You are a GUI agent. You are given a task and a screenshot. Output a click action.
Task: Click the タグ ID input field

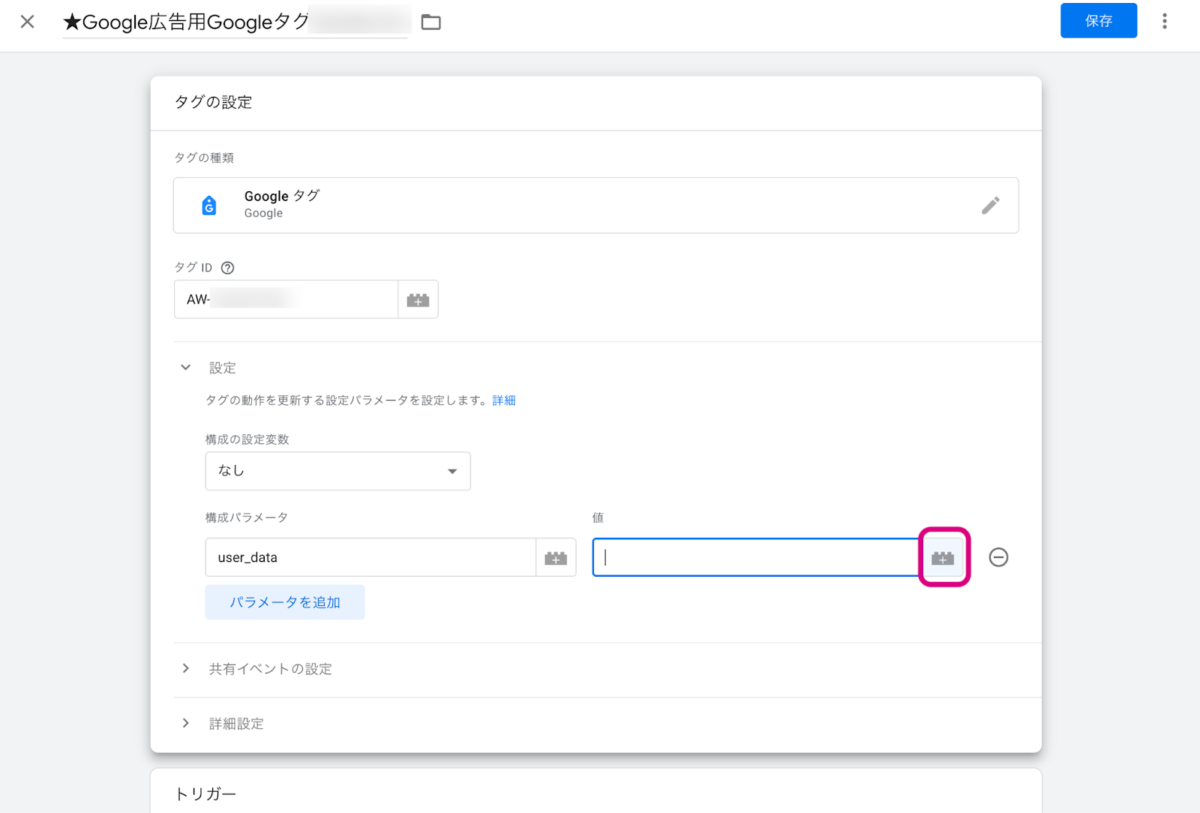286,300
